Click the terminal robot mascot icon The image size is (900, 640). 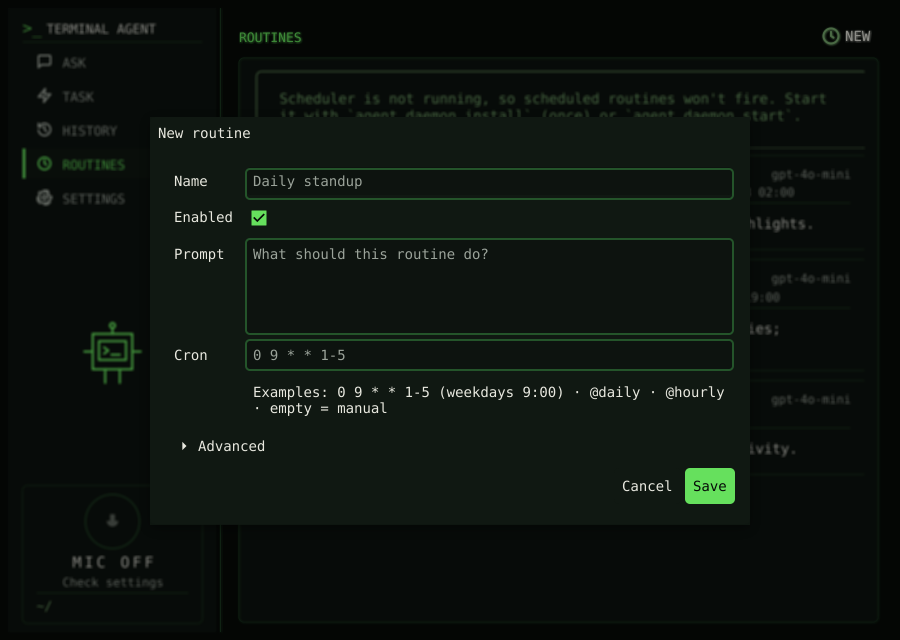(112, 352)
